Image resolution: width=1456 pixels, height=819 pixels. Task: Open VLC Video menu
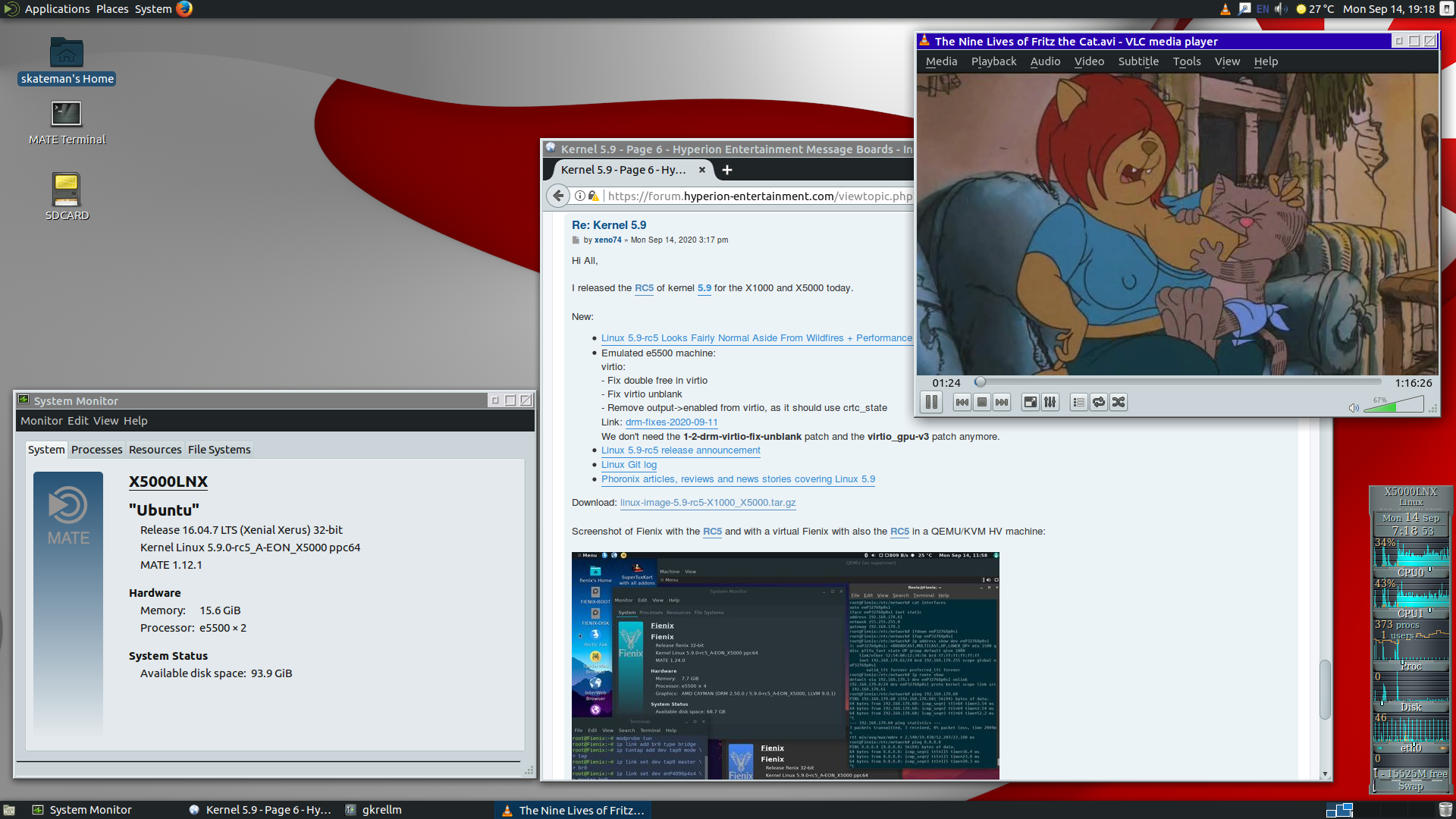tap(1089, 61)
